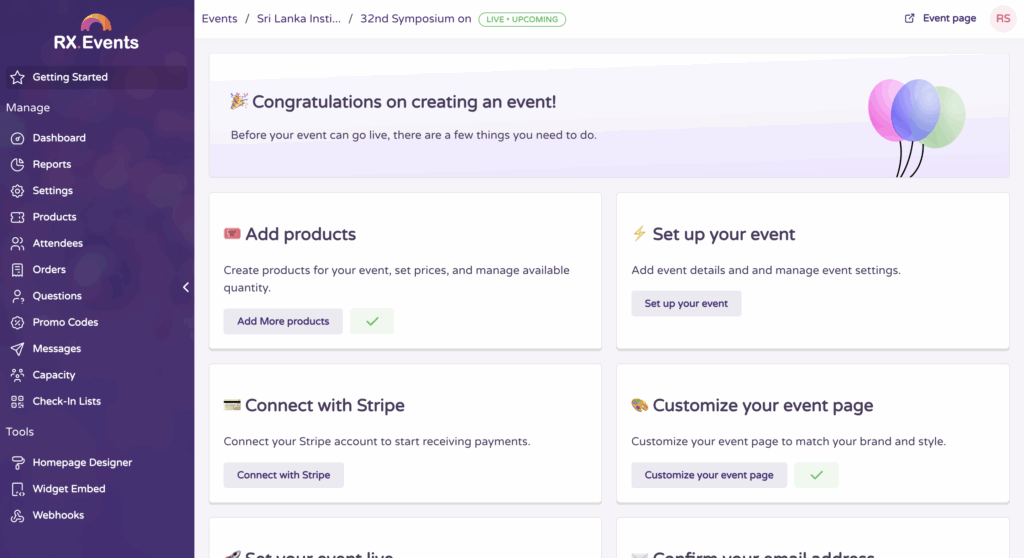Click the green checkmark beside Add More products
1024x558 pixels.
click(372, 321)
